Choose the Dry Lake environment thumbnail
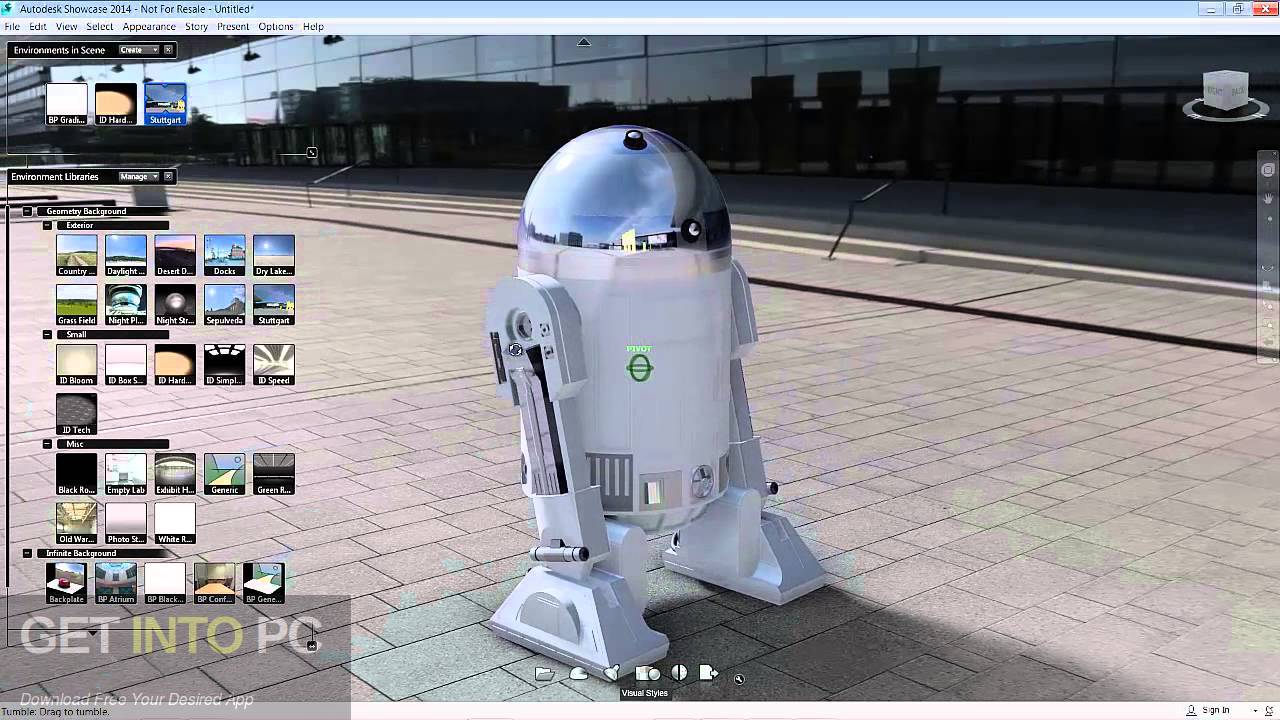This screenshot has width=1280, height=720. coord(274,255)
